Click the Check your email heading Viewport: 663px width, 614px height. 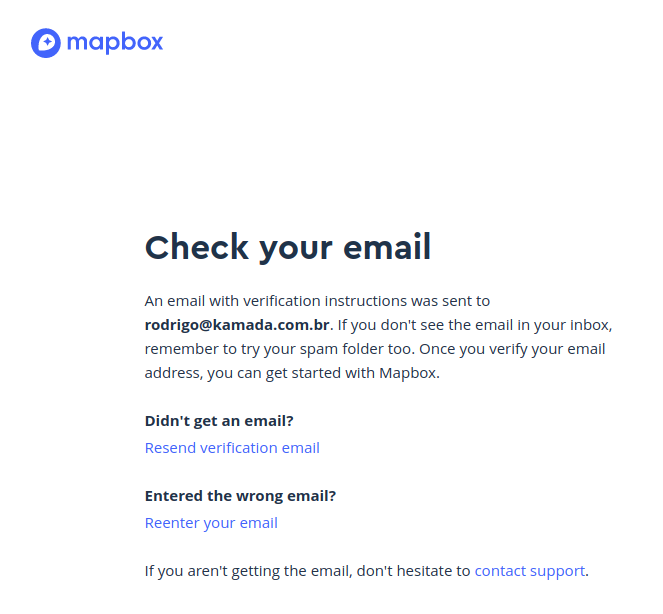[288, 247]
